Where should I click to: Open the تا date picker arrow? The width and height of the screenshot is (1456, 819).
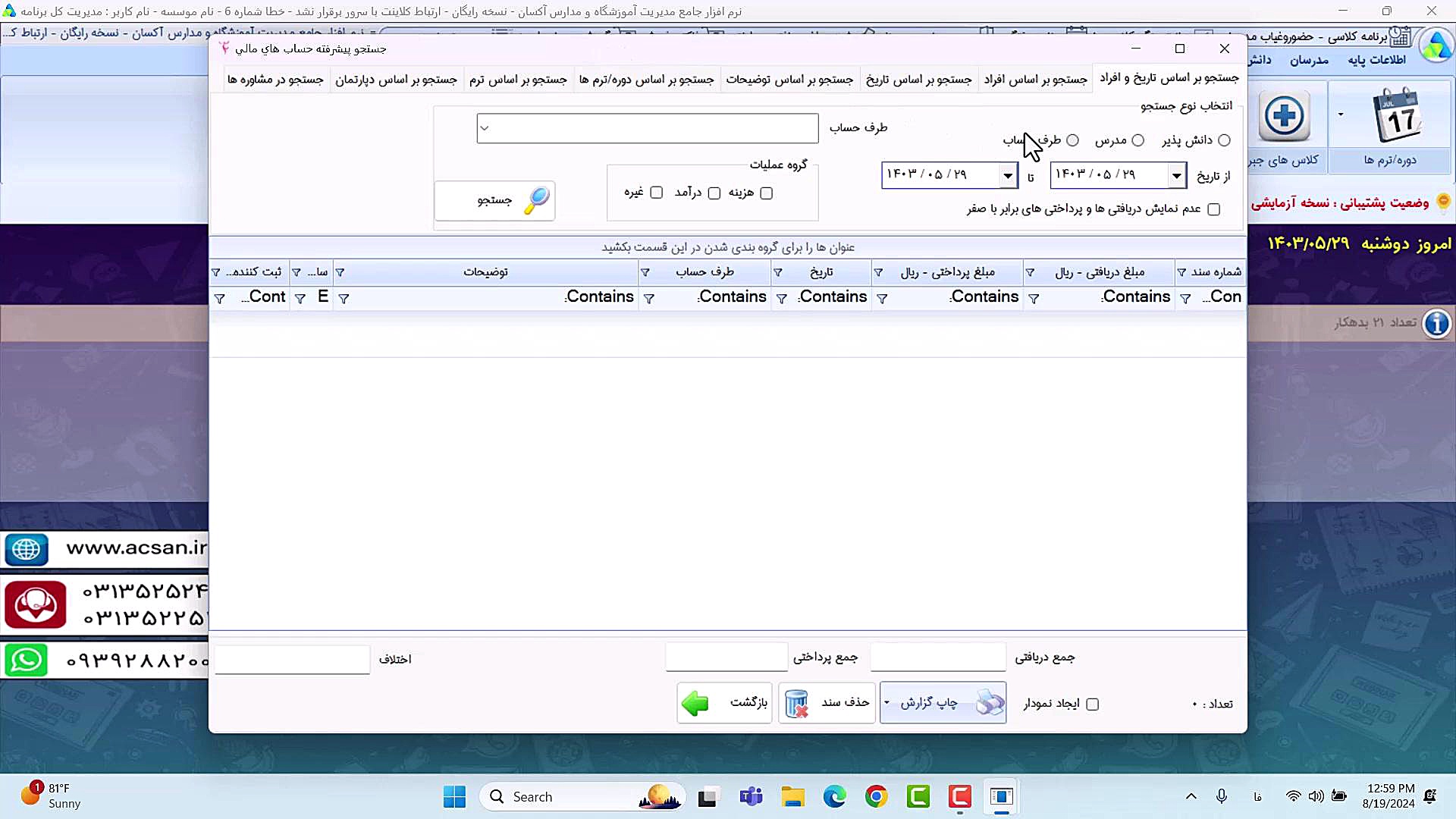1008,176
